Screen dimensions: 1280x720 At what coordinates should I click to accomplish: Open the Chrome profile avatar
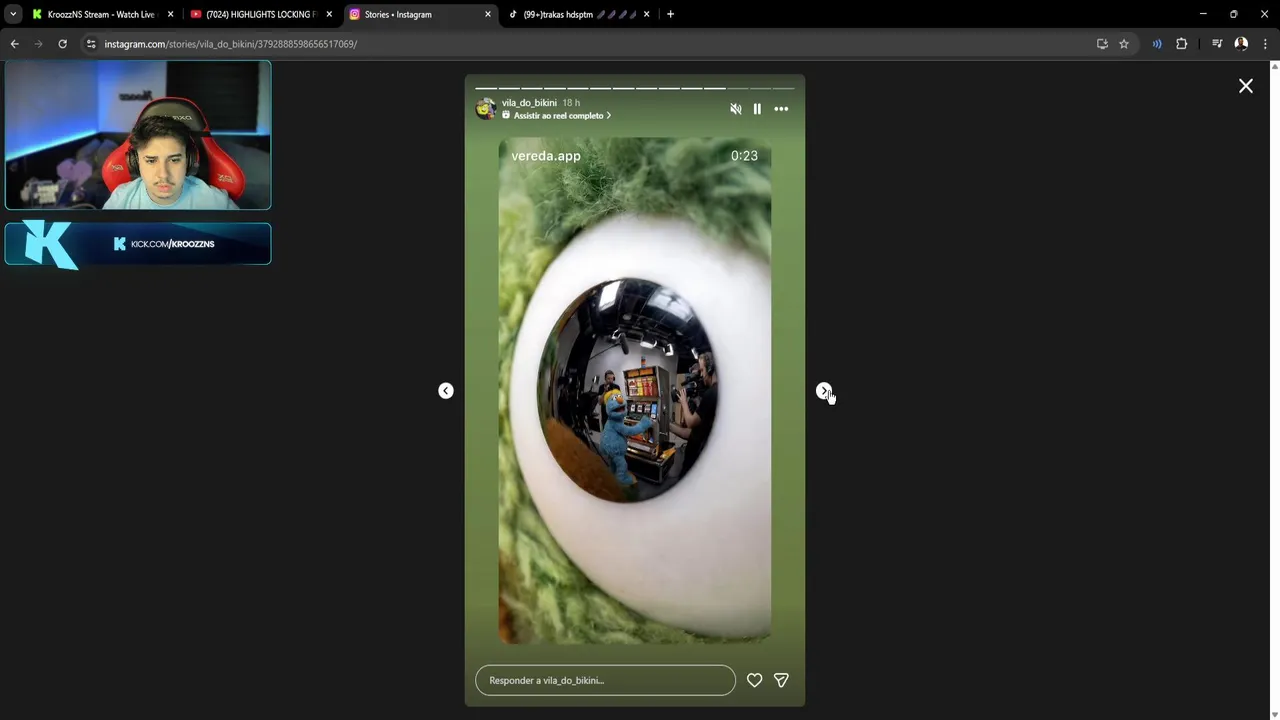(1241, 44)
